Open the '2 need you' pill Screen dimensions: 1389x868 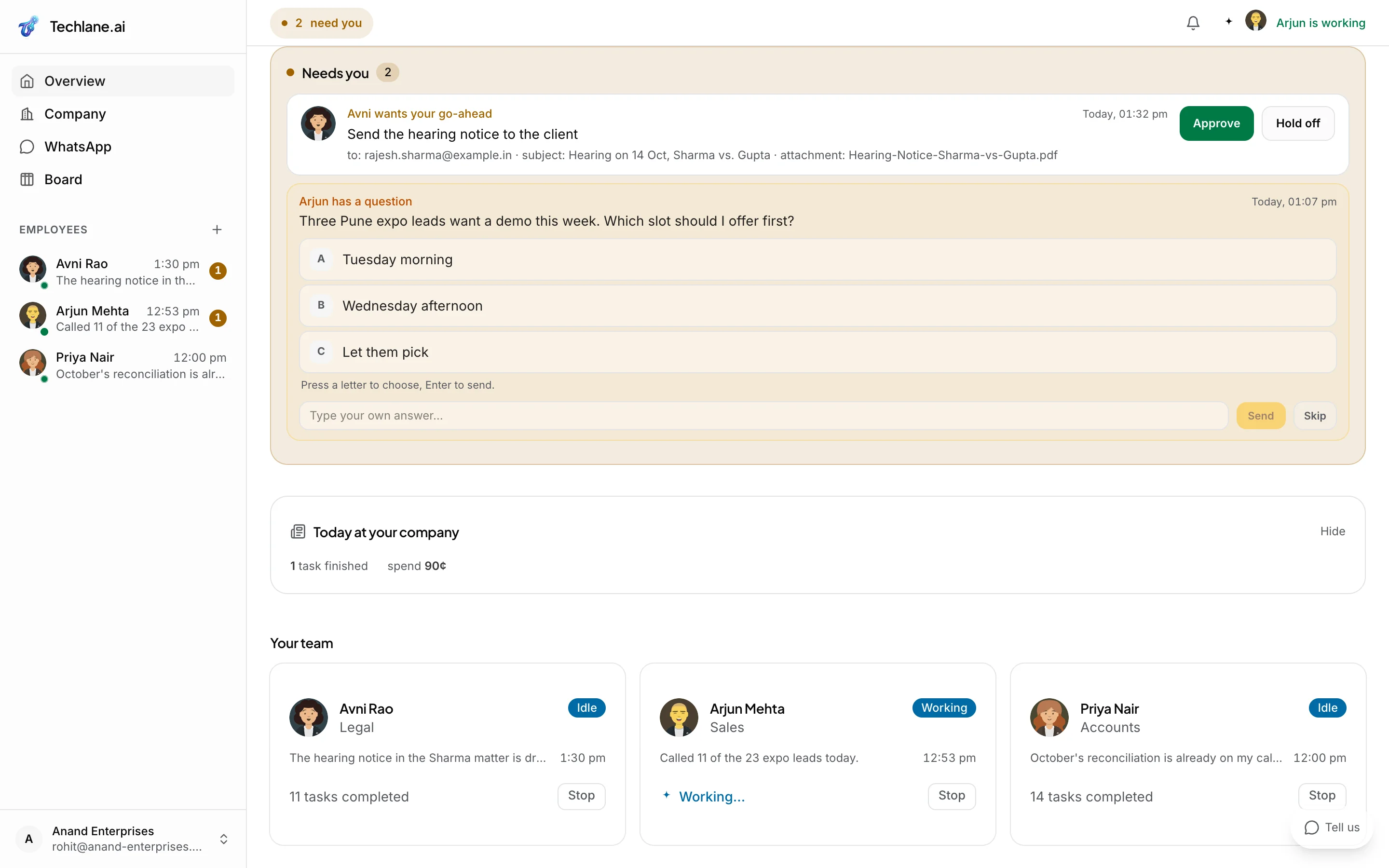[321, 23]
